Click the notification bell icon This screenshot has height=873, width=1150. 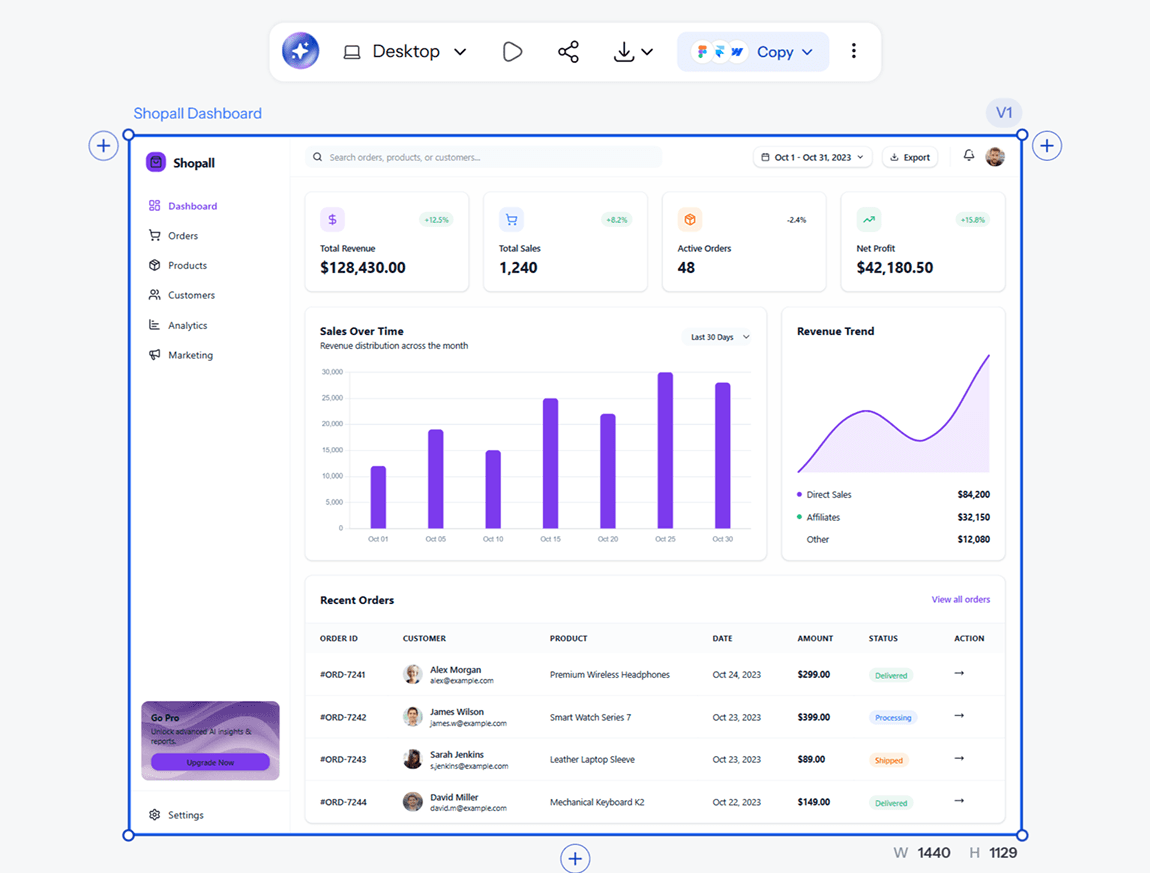(969, 156)
